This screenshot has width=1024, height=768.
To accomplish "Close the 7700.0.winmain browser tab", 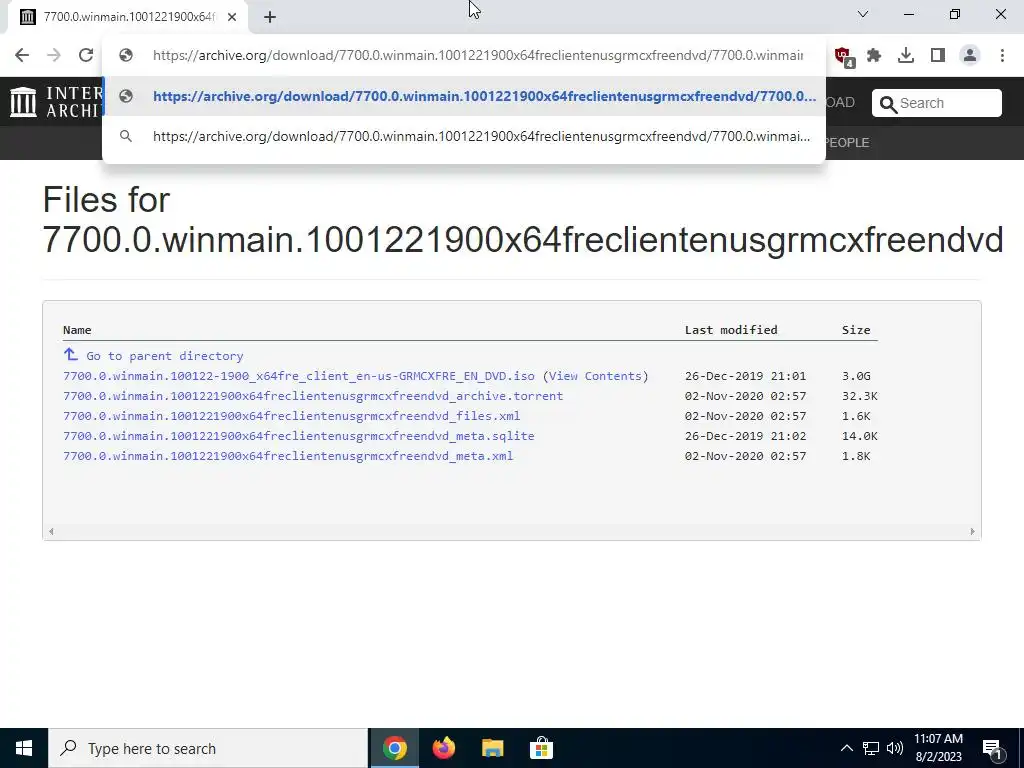I will click(x=232, y=17).
